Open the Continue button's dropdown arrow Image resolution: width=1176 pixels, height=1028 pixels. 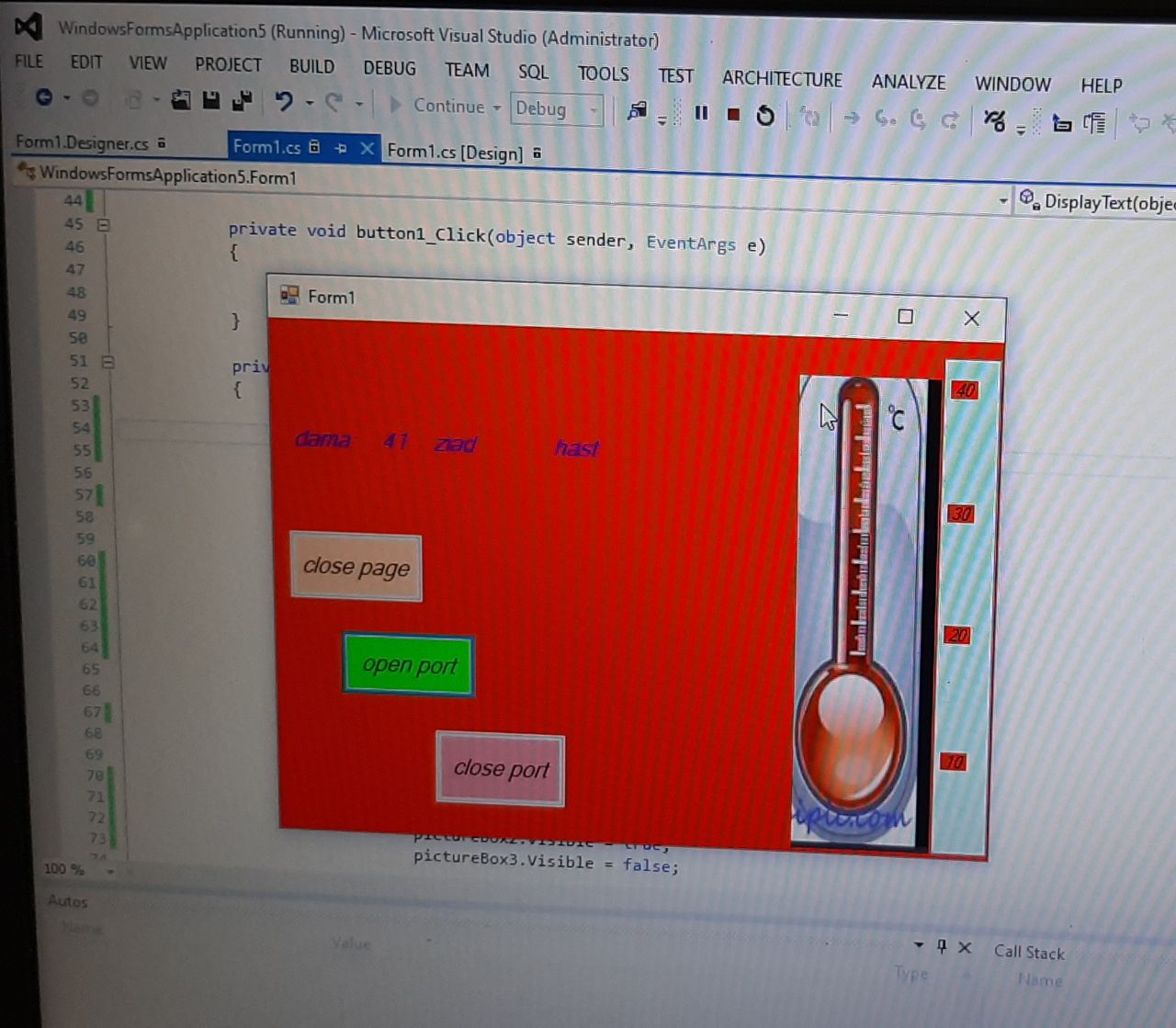pos(496,107)
